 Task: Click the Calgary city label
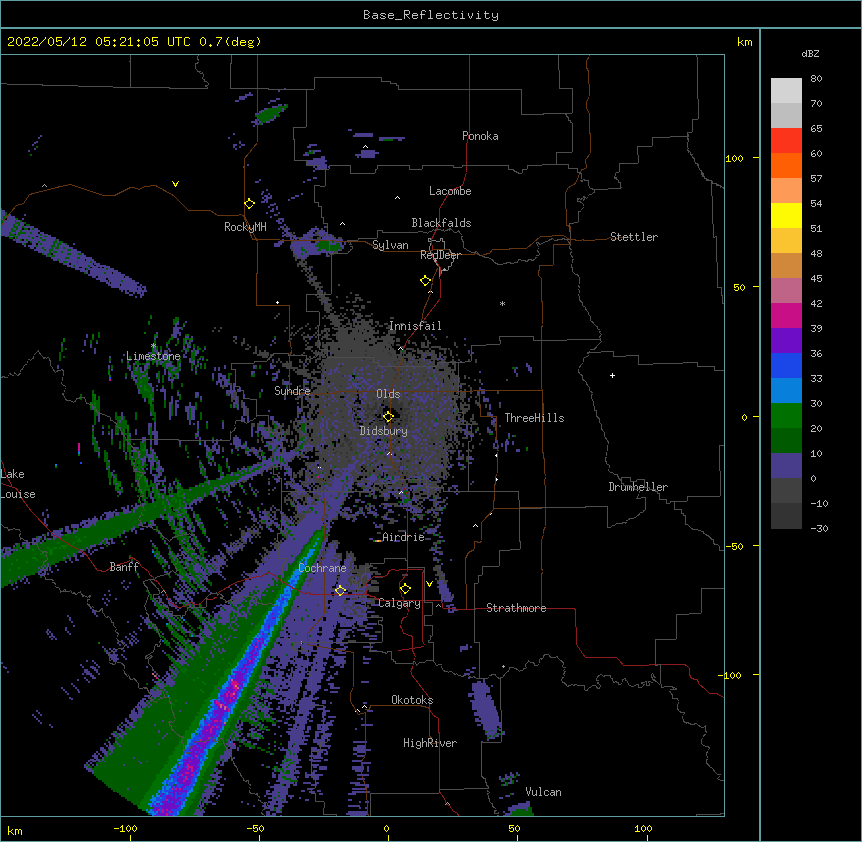(x=399, y=603)
